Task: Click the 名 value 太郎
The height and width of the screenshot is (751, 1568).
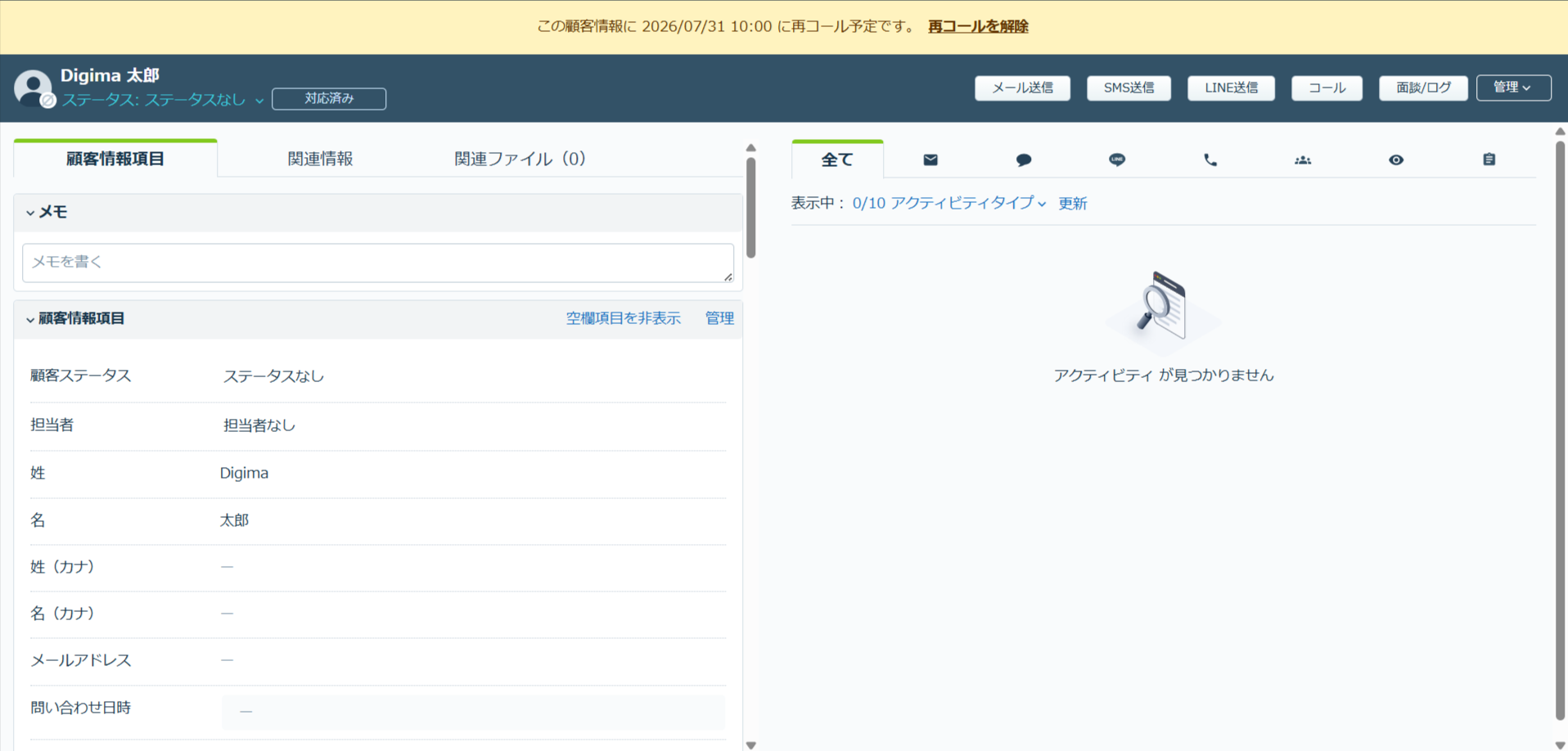Action: (234, 520)
